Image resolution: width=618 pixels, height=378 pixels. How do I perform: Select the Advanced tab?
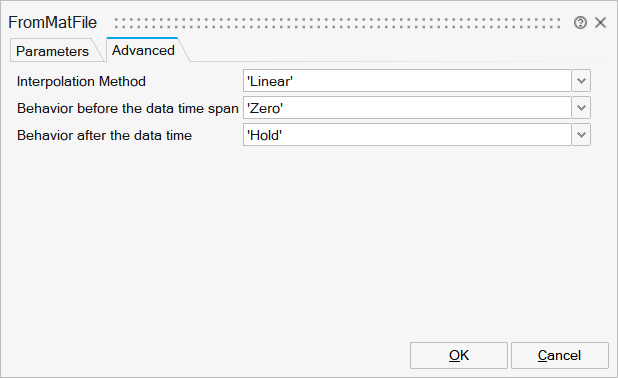(143, 50)
